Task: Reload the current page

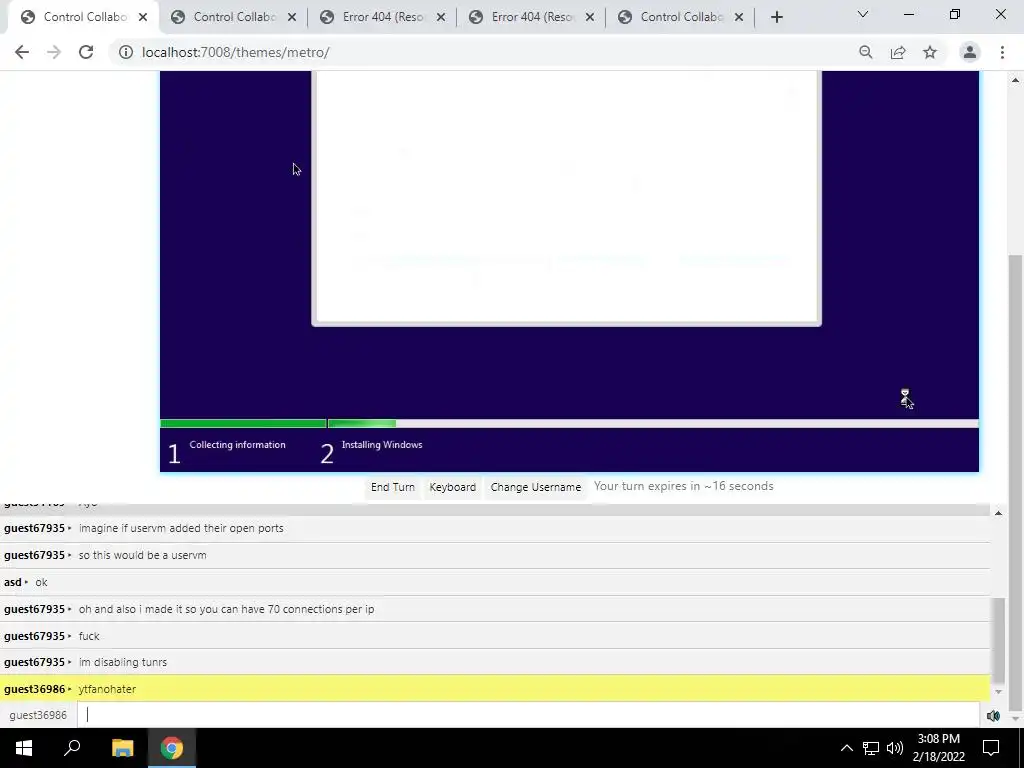Action: click(86, 52)
